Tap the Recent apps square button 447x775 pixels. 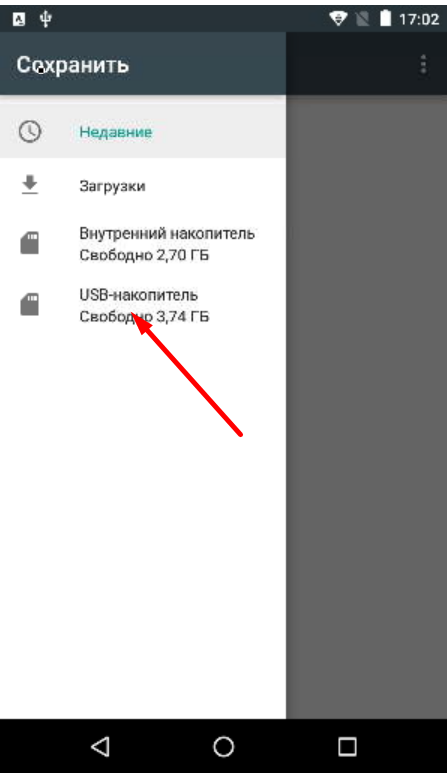click(347, 746)
